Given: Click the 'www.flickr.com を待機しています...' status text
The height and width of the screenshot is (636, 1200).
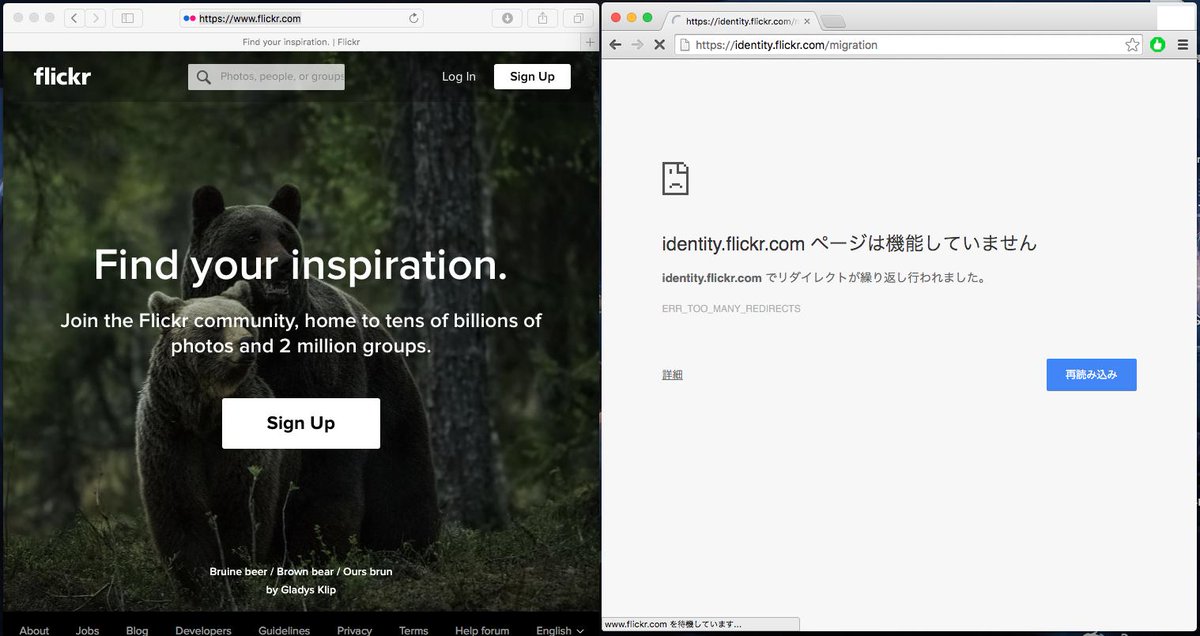Looking at the screenshot, I should click(x=673, y=624).
